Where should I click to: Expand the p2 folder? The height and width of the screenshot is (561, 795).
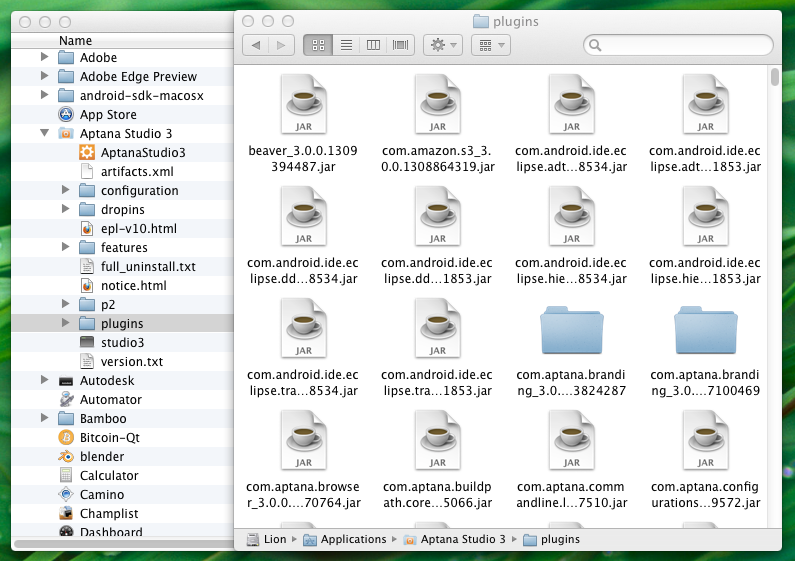pos(65,304)
